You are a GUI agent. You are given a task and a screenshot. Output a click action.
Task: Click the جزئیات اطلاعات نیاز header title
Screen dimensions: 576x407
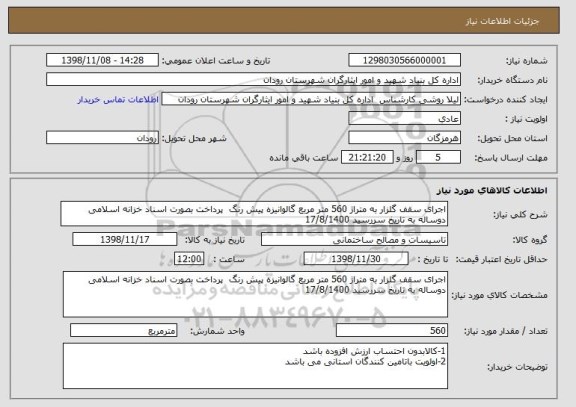[x=503, y=21]
